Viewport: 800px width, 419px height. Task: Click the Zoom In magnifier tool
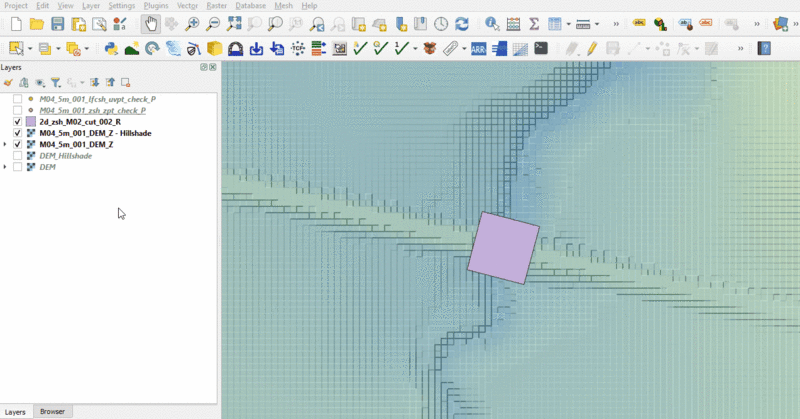[x=192, y=23]
